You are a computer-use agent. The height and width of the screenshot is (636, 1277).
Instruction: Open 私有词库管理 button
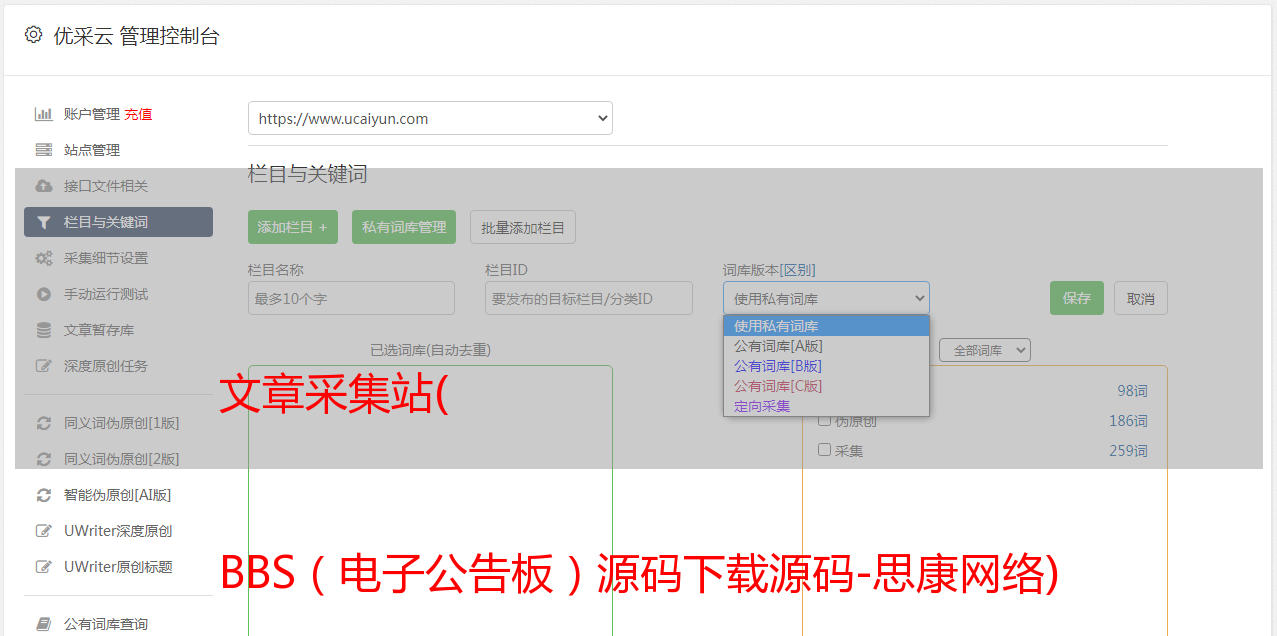[404, 227]
